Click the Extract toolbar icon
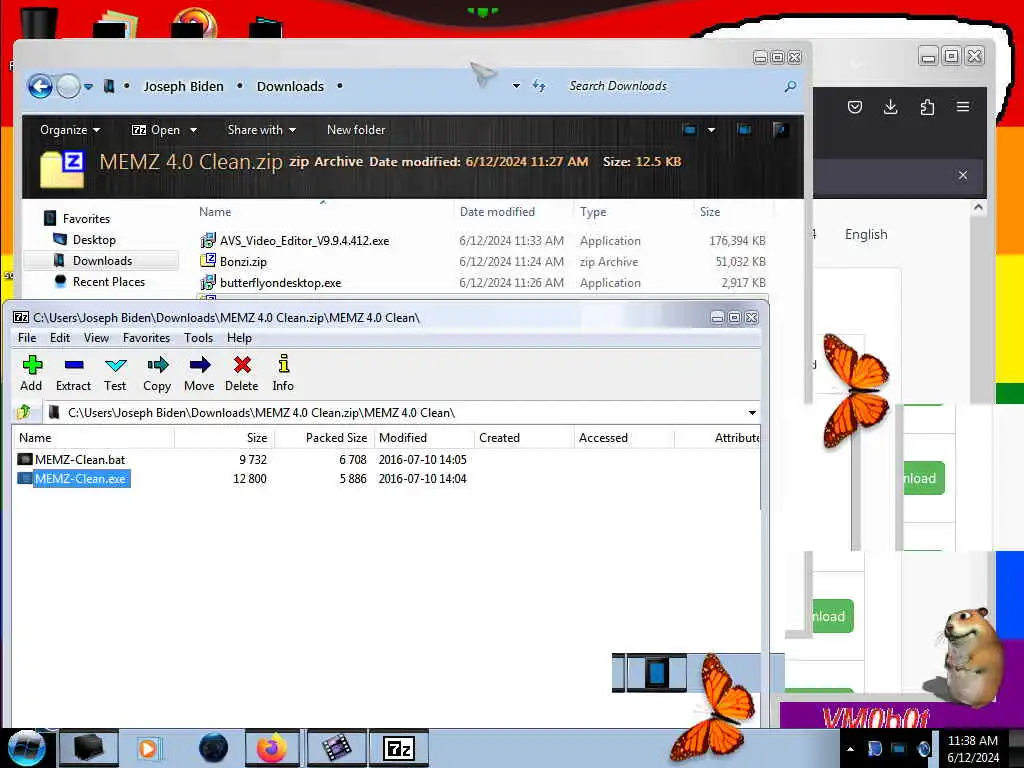This screenshot has width=1024, height=768. point(73,374)
